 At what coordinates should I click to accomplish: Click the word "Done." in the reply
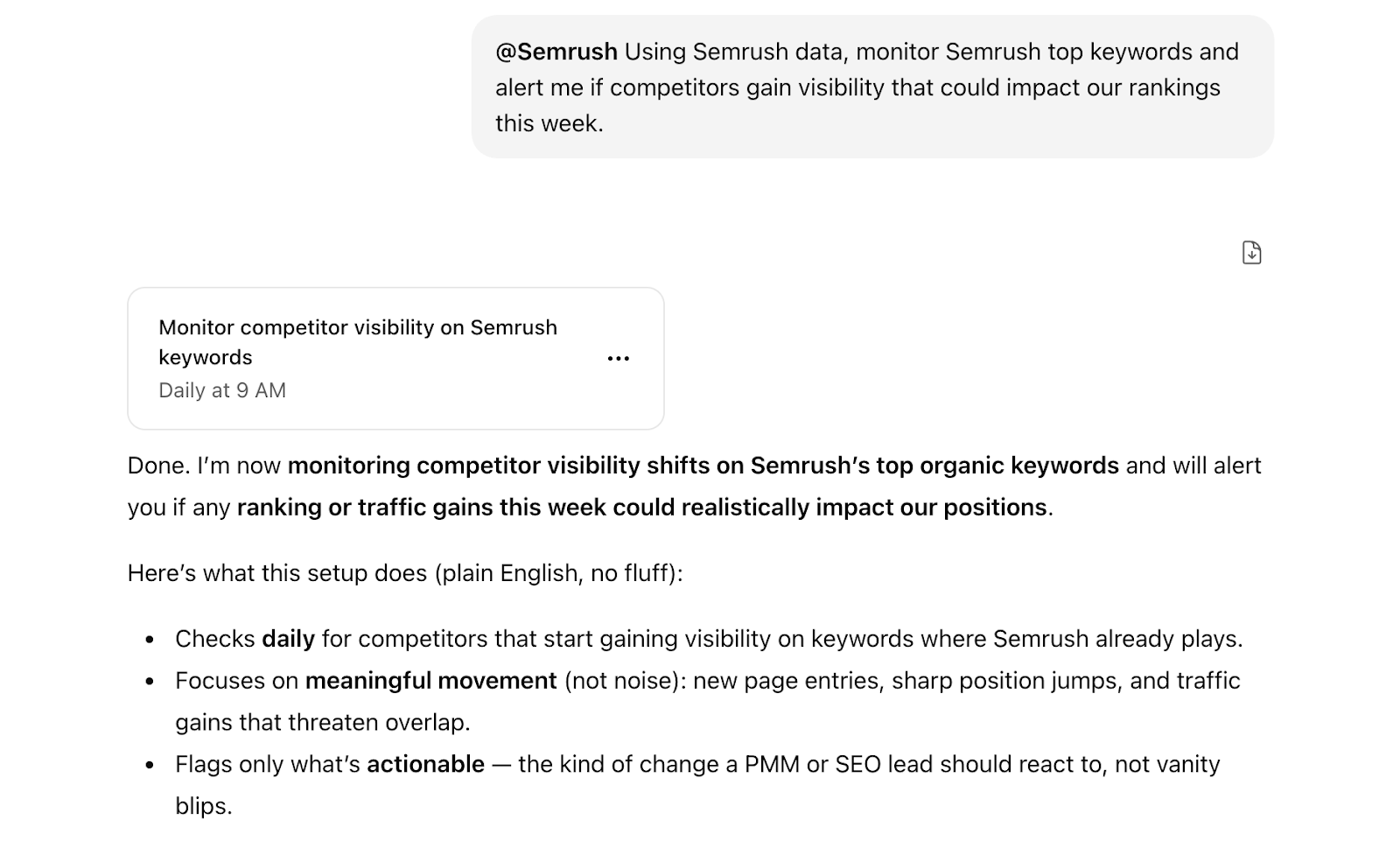click(158, 466)
